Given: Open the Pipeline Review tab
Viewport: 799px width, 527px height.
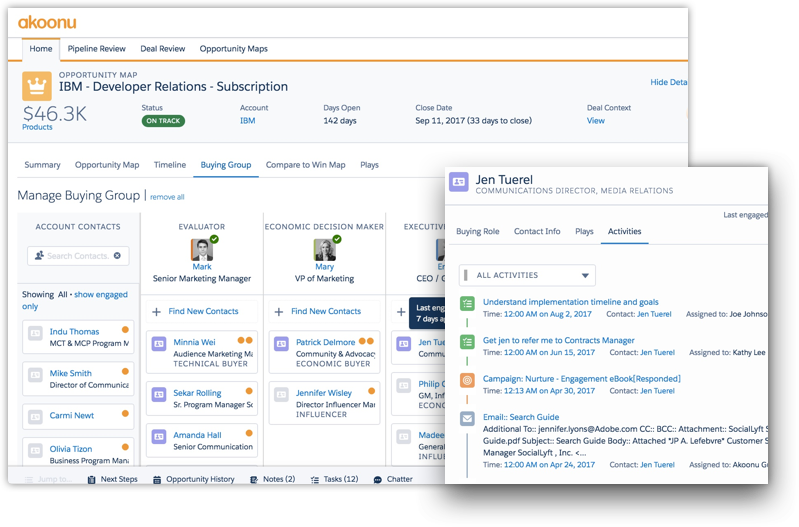Looking at the screenshot, I should point(96,49).
